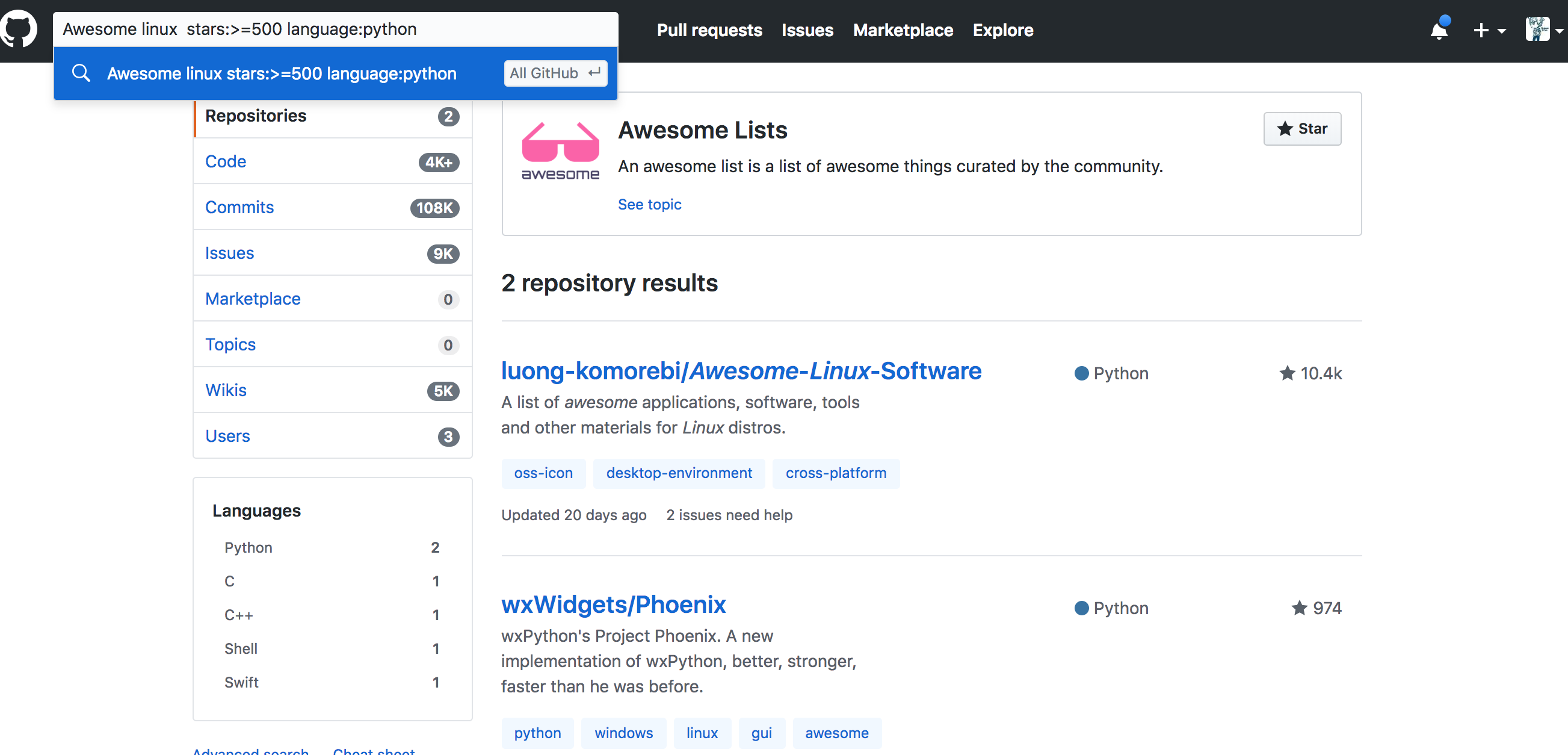The image size is (1568, 755).
Task: Filter results by C++ language
Action: 239,615
